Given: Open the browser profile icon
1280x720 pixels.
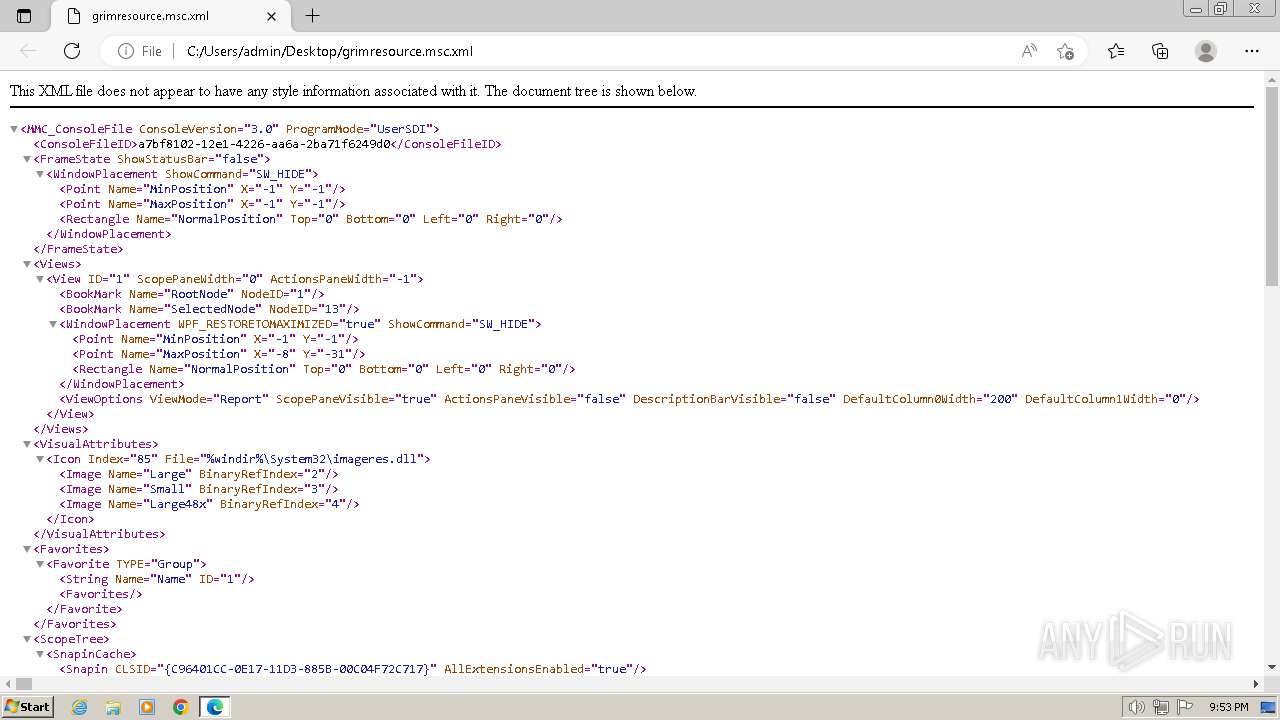Looking at the screenshot, I should coord(1206,51).
